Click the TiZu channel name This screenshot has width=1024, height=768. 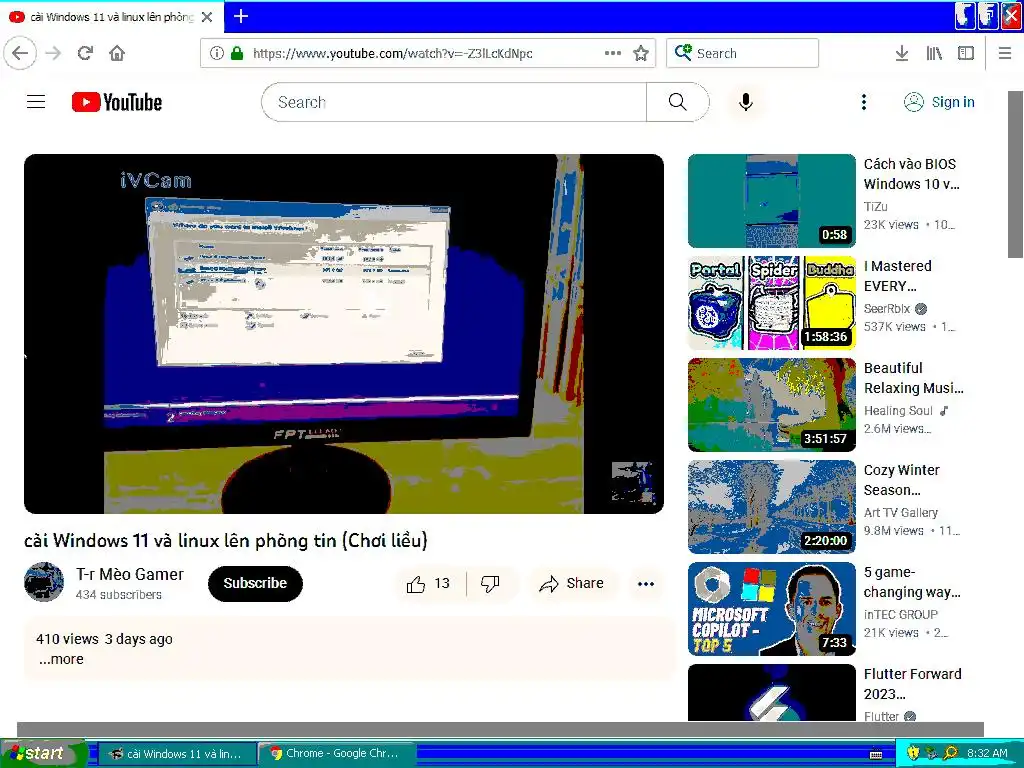click(875, 206)
